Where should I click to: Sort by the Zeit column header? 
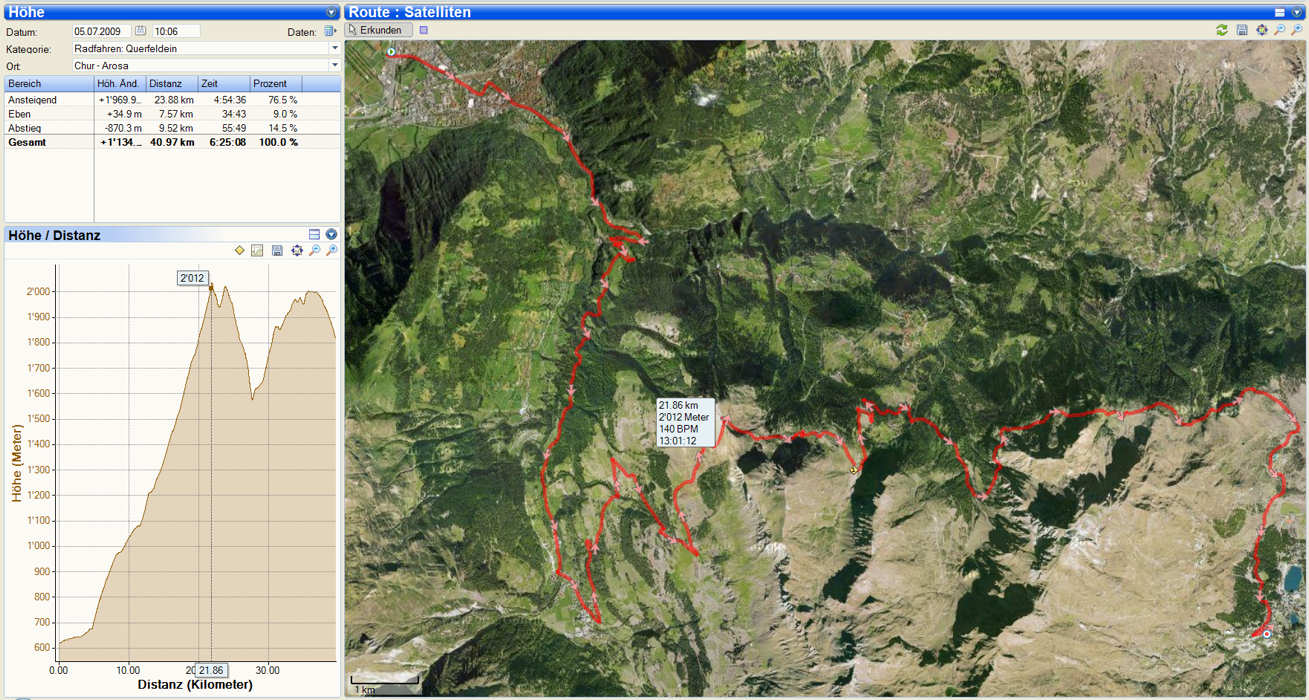point(224,84)
